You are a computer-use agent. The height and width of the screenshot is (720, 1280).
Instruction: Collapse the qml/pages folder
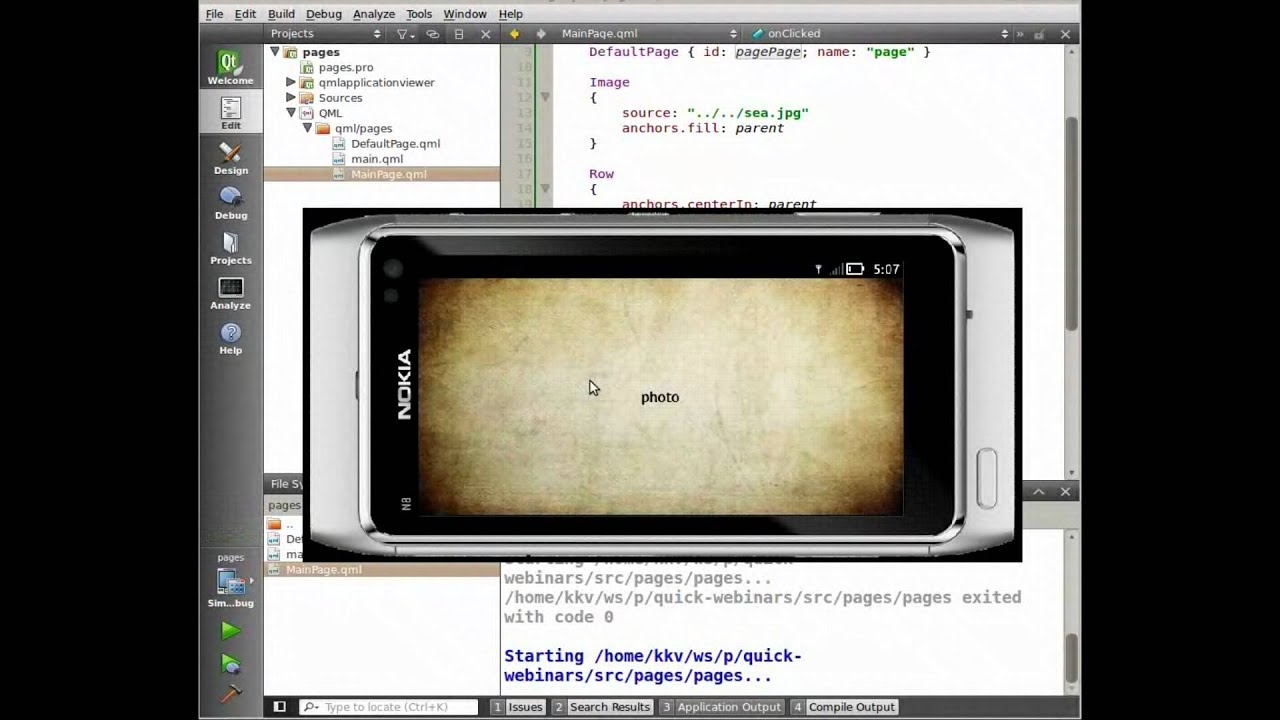click(307, 128)
